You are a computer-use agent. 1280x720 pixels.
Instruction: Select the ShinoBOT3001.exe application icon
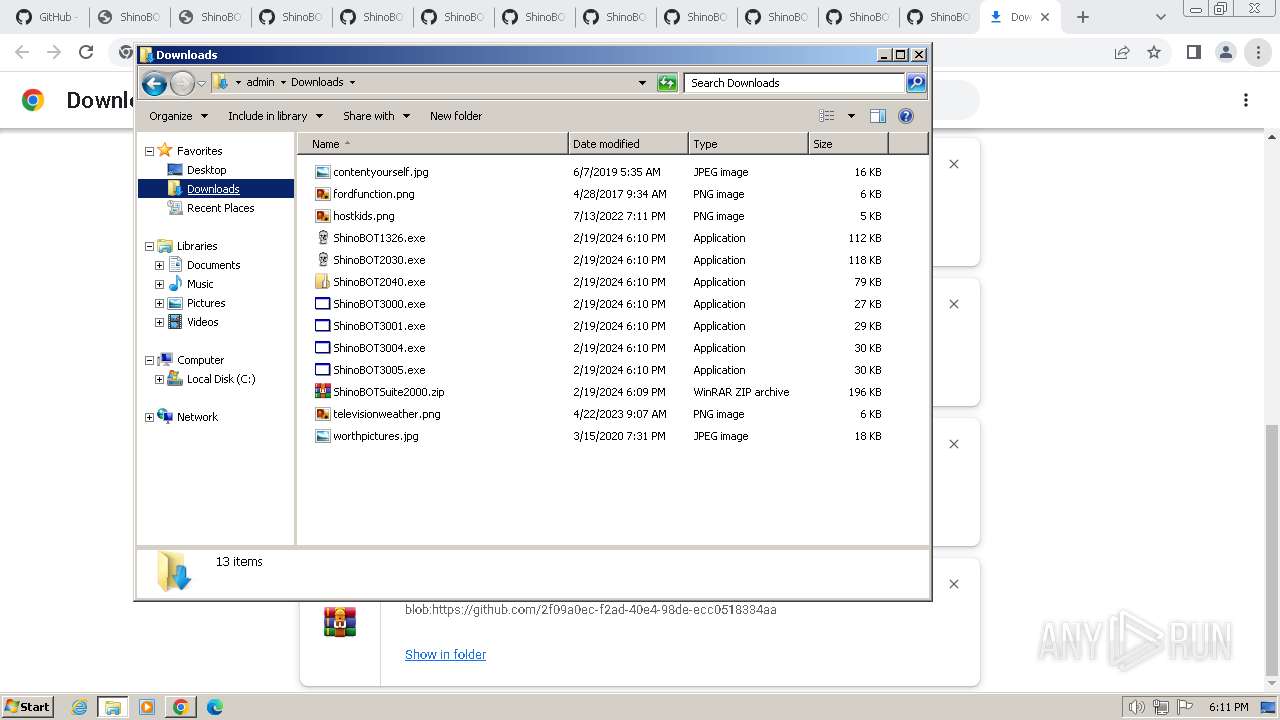click(x=322, y=326)
